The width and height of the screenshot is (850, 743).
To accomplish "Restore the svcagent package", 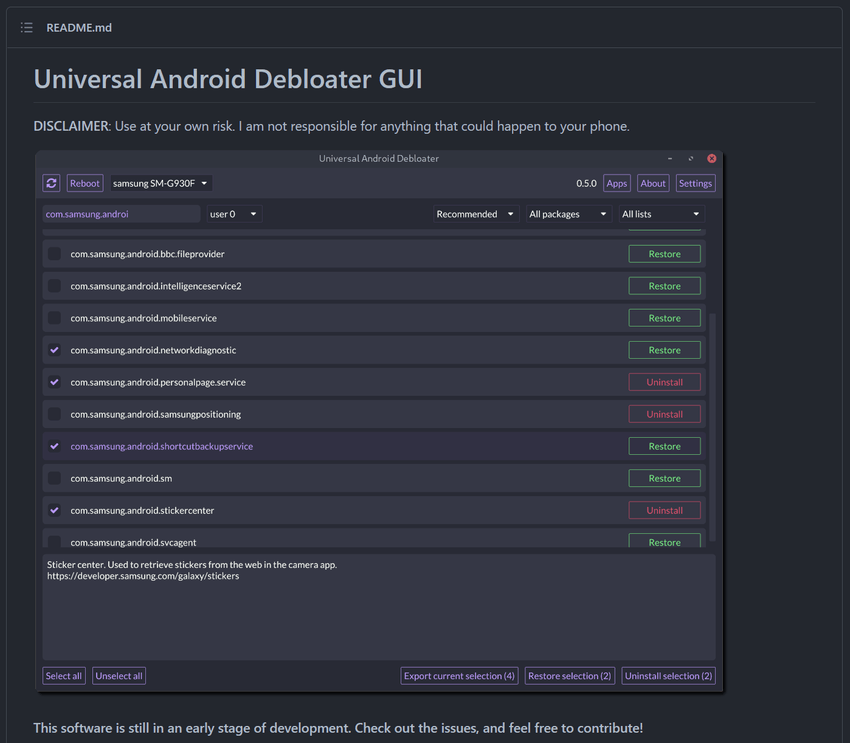I will (665, 540).
